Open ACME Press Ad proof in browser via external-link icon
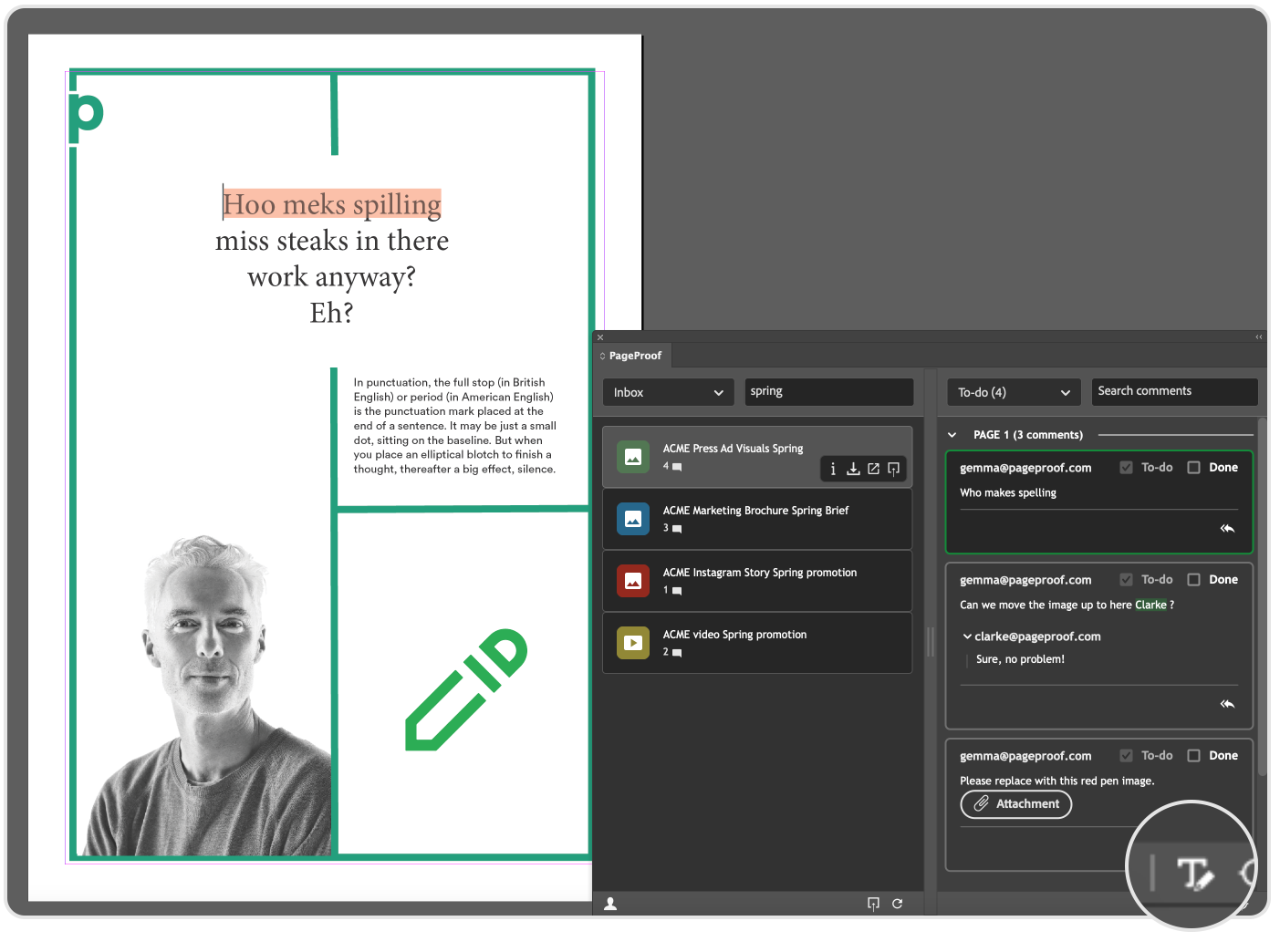The height and width of the screenshot is (952, 1280). pos(873,468)
